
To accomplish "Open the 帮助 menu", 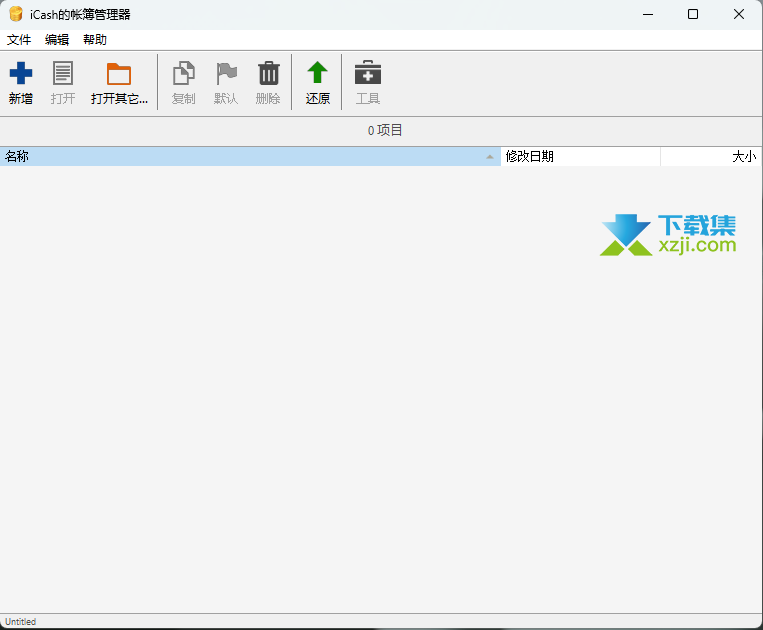I will (x=95, y=39).
